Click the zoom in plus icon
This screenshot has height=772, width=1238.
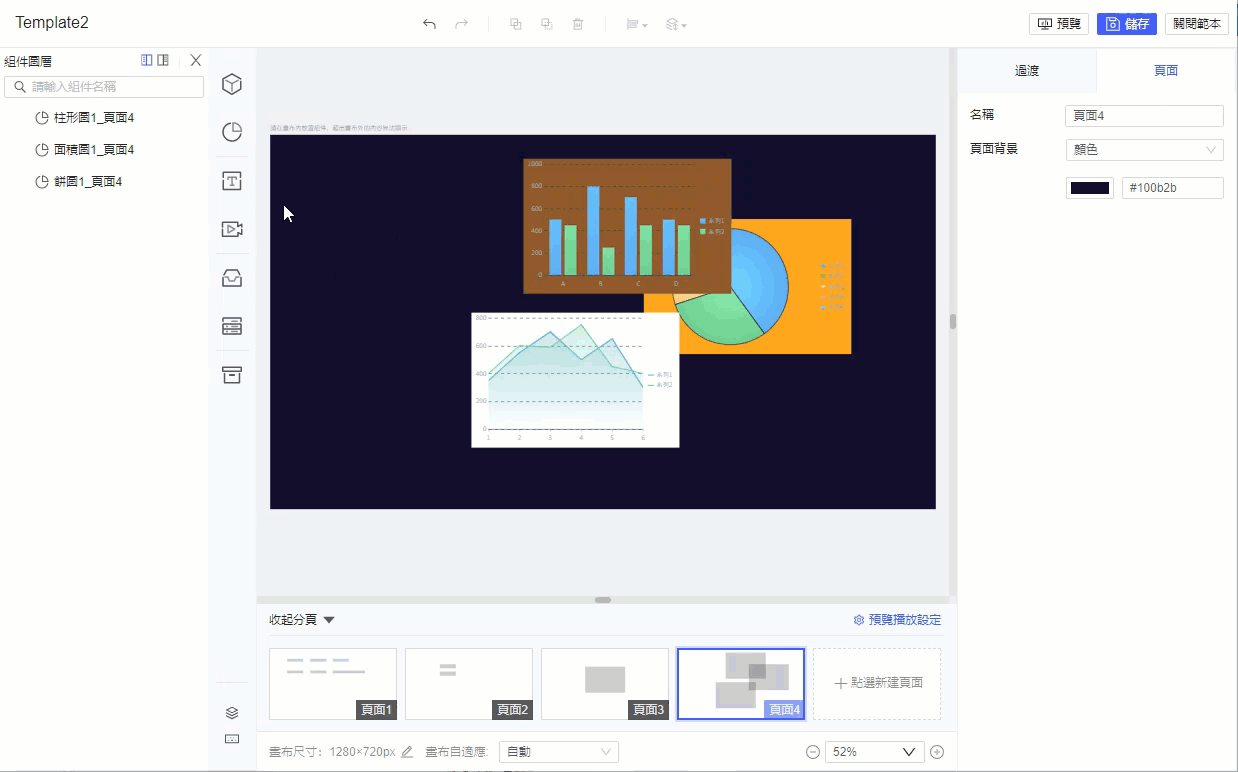[937, 752]
